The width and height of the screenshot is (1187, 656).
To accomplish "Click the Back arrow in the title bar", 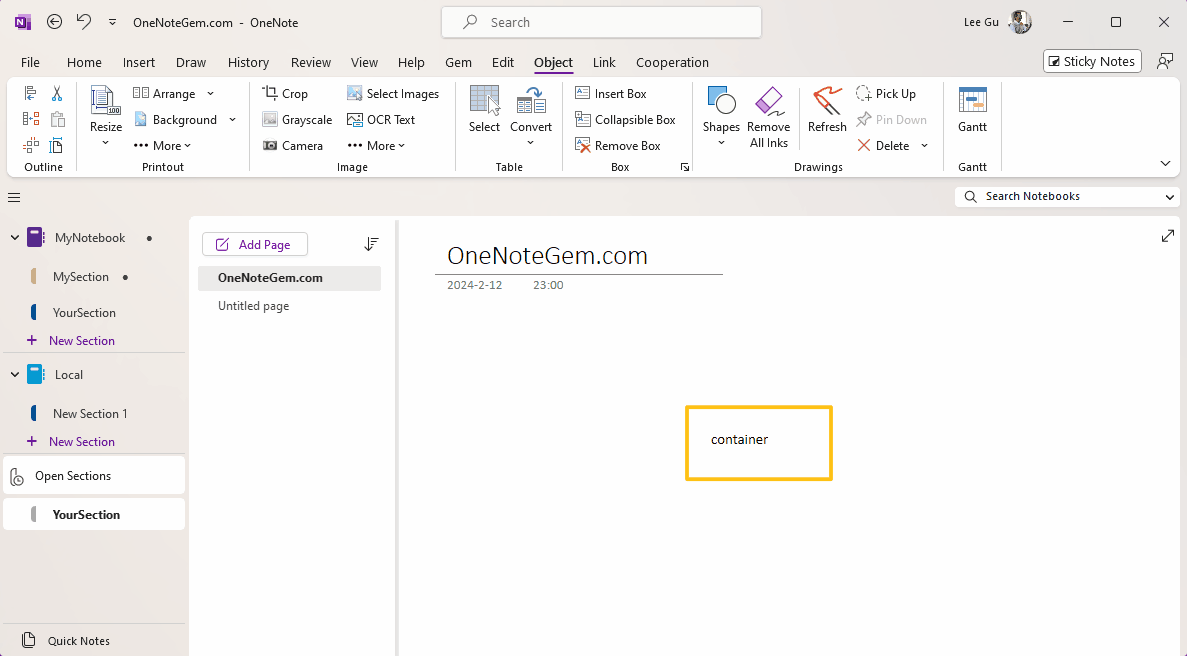I will pyautogui.click(x=55, y=22).
